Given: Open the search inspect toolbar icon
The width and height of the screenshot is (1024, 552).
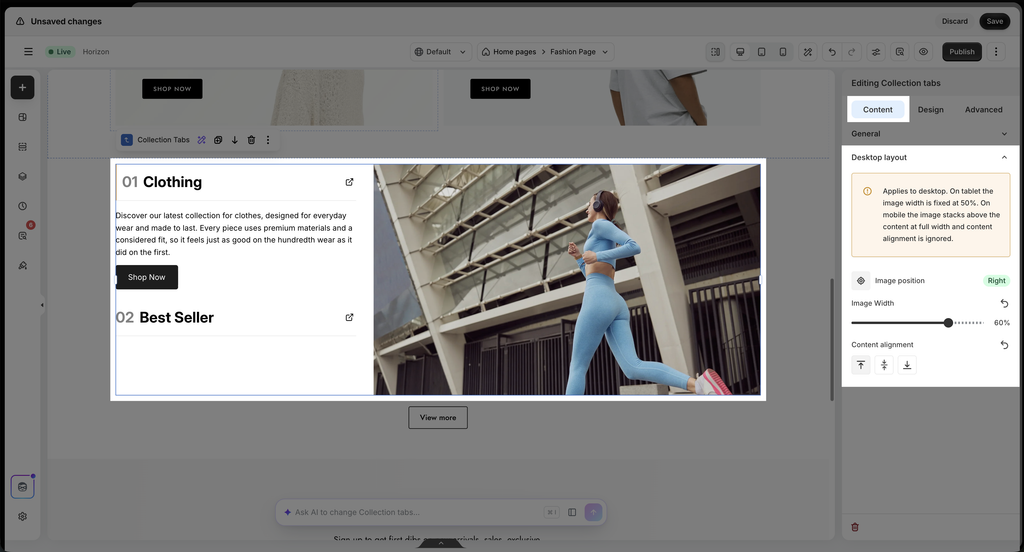Looking at the screenshot, I should pos(900,52).
